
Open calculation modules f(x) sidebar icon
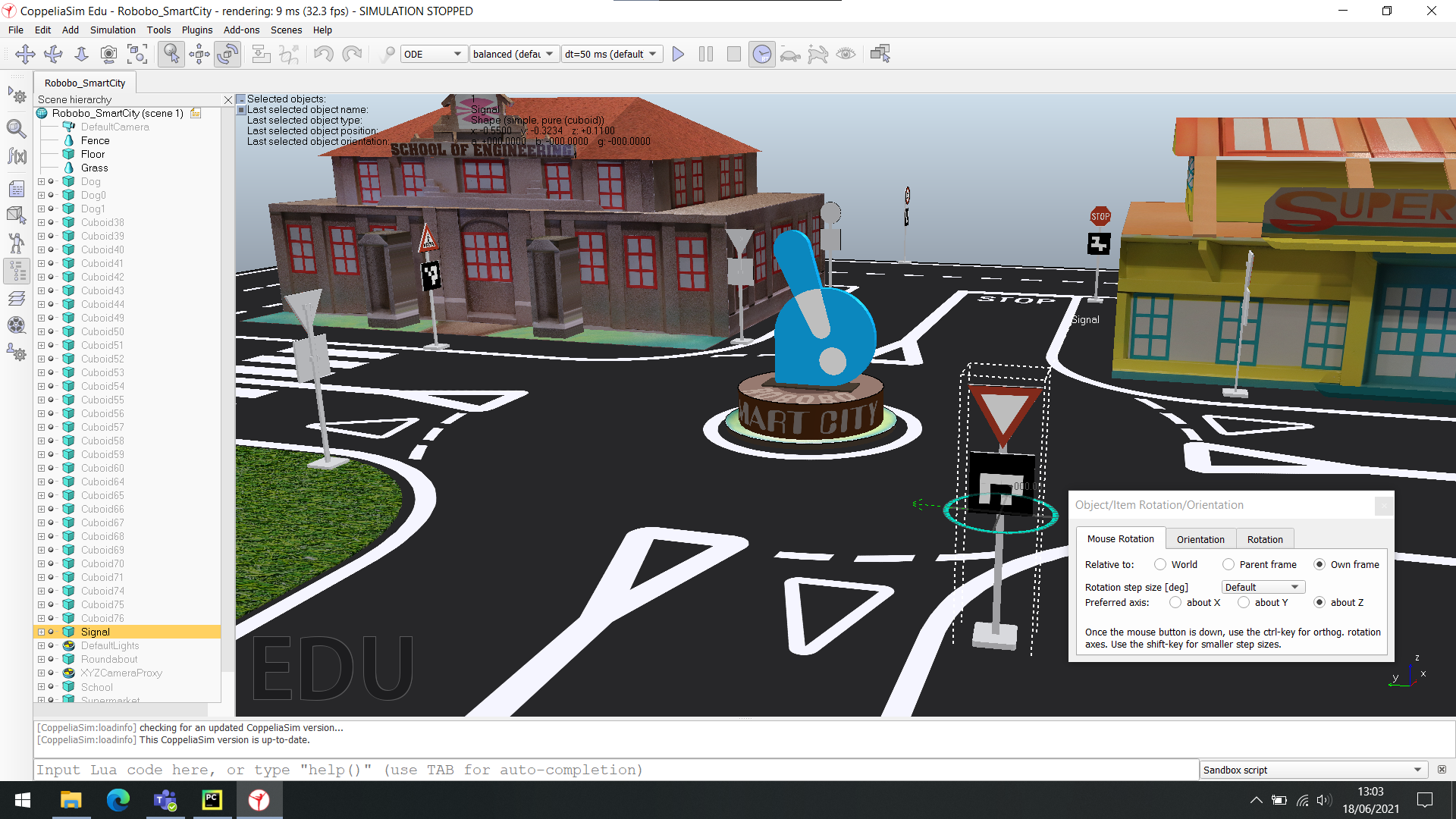[x=17, y=156]
